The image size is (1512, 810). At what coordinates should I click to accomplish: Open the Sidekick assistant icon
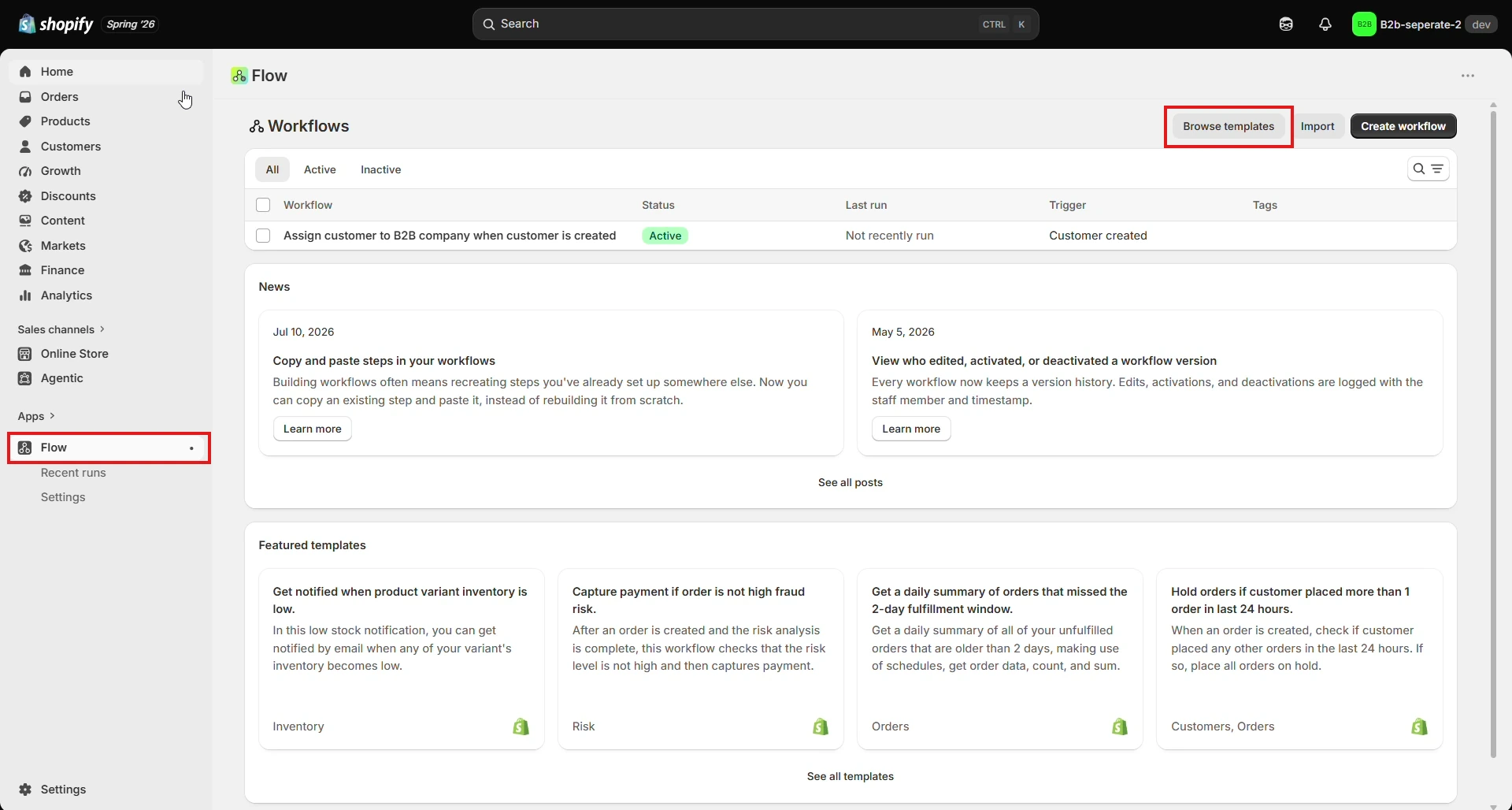click(x=1286, y=24)
